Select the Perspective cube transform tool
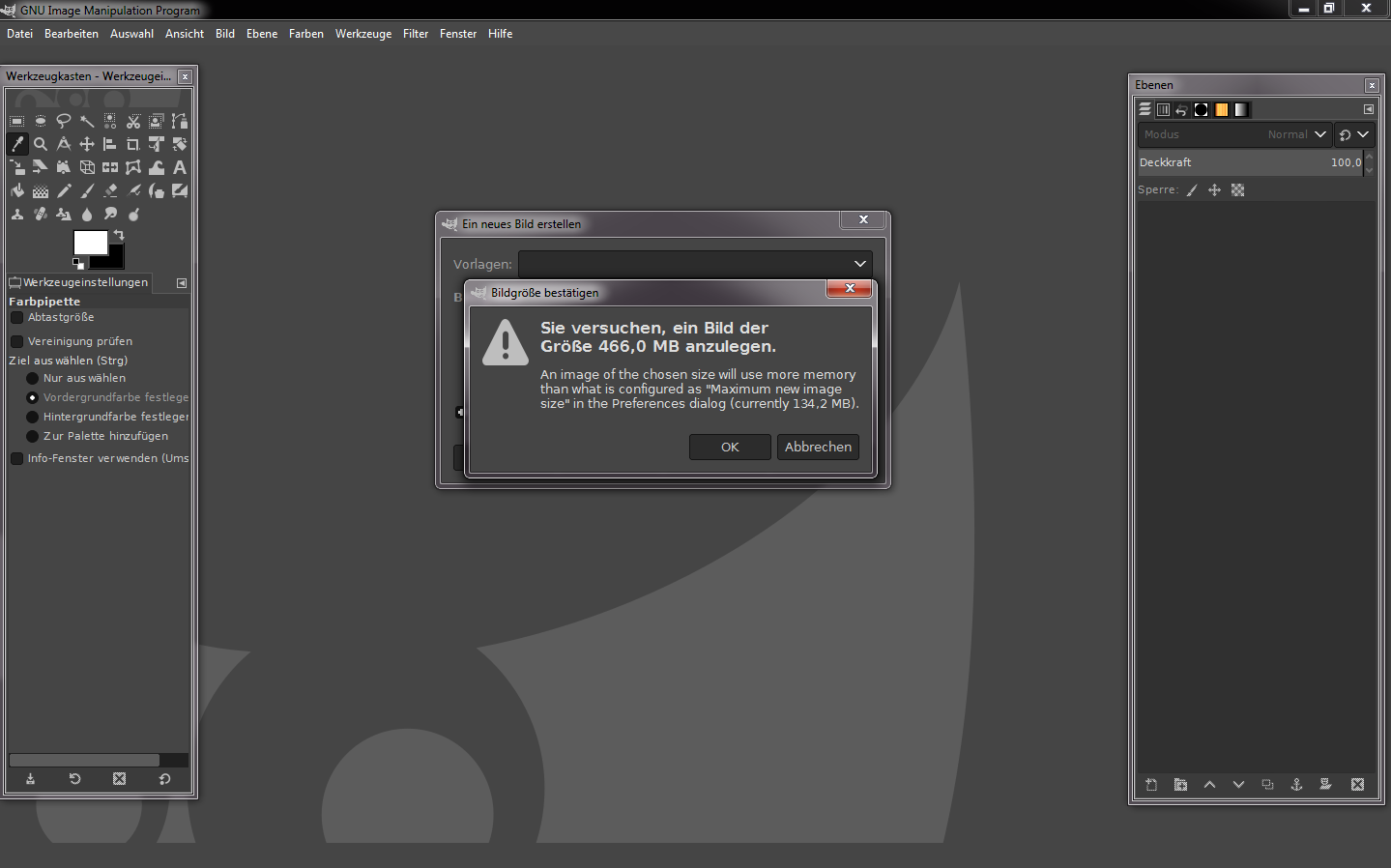Image resolution: width=1391 pixels, height=868 pixels. point(87,167)
